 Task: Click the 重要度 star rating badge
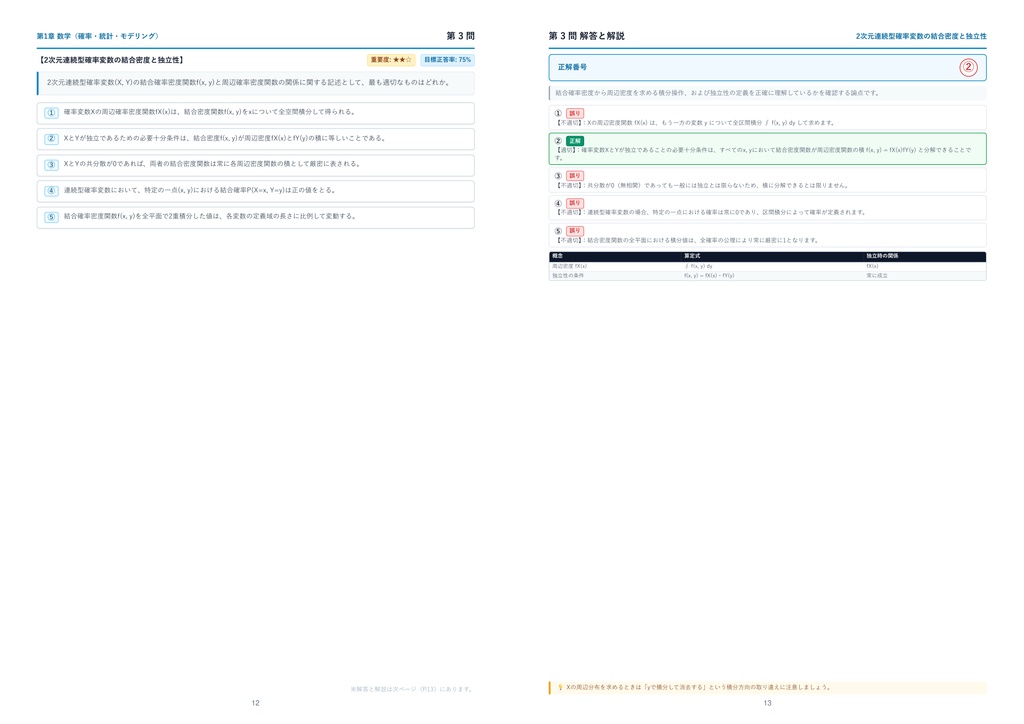pyautogui.click(x=391, y=60)
